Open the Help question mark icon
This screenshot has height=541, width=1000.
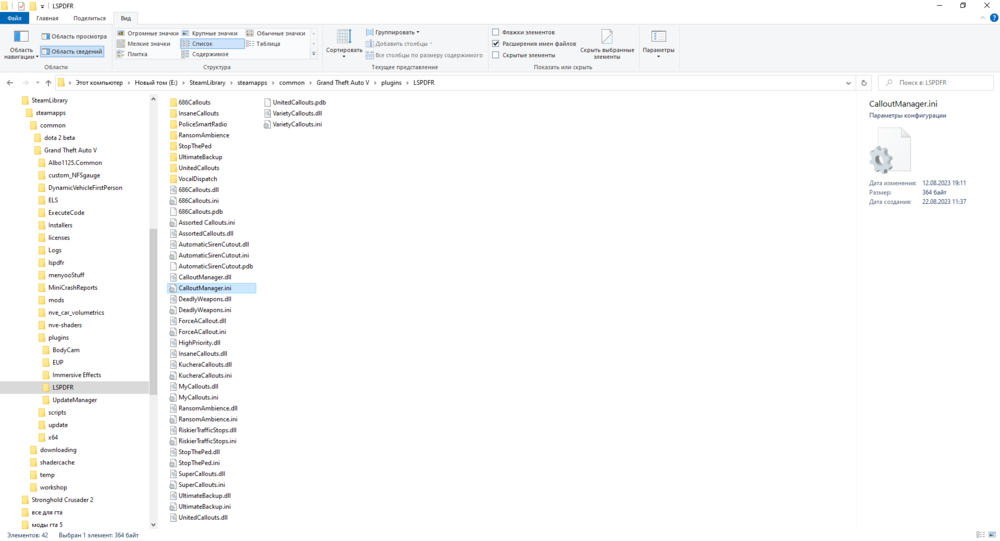[x=994, y=19]
